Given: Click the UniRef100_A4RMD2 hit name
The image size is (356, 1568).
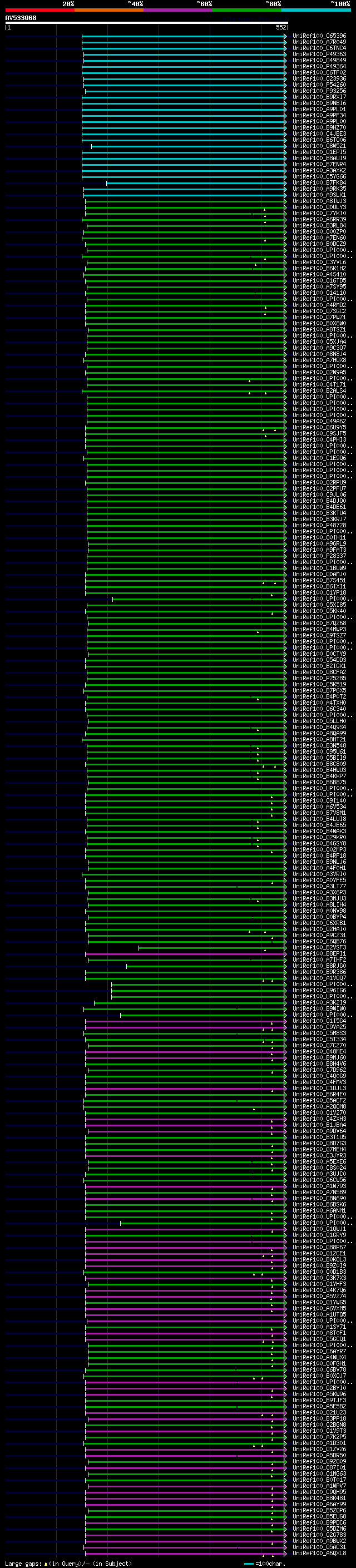Looking at the screenshot, I should tap(319, 305).
